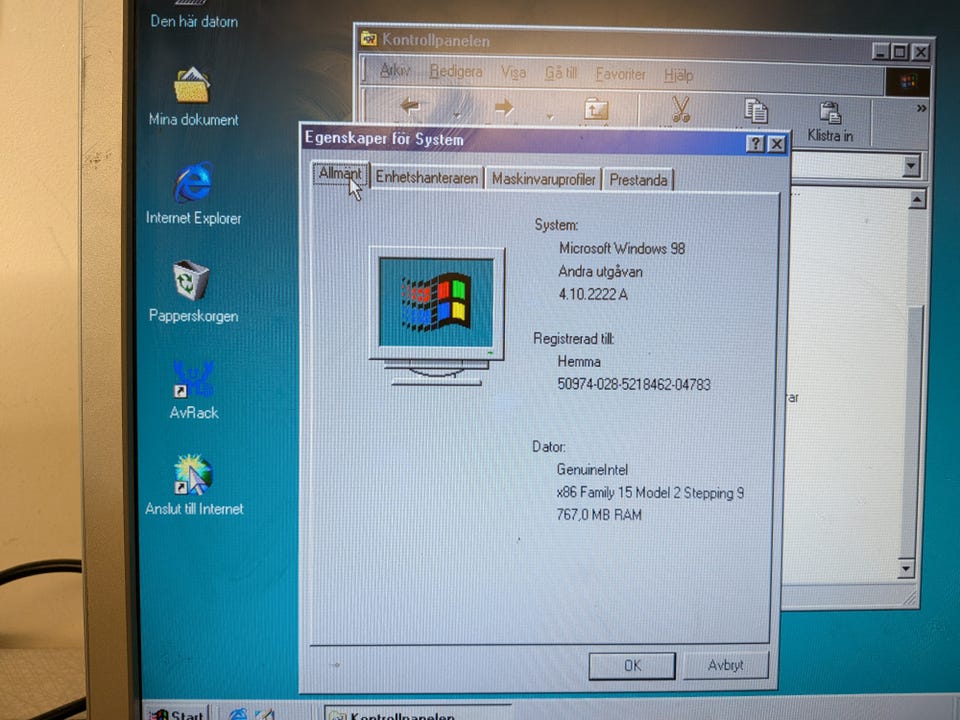The image size is (960, 720).
Task: Click the Windows logo monitor image
Action: click(436, 316)
